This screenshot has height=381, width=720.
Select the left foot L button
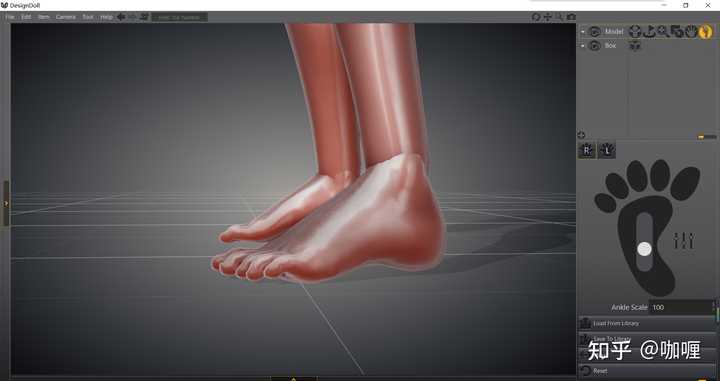607,150
